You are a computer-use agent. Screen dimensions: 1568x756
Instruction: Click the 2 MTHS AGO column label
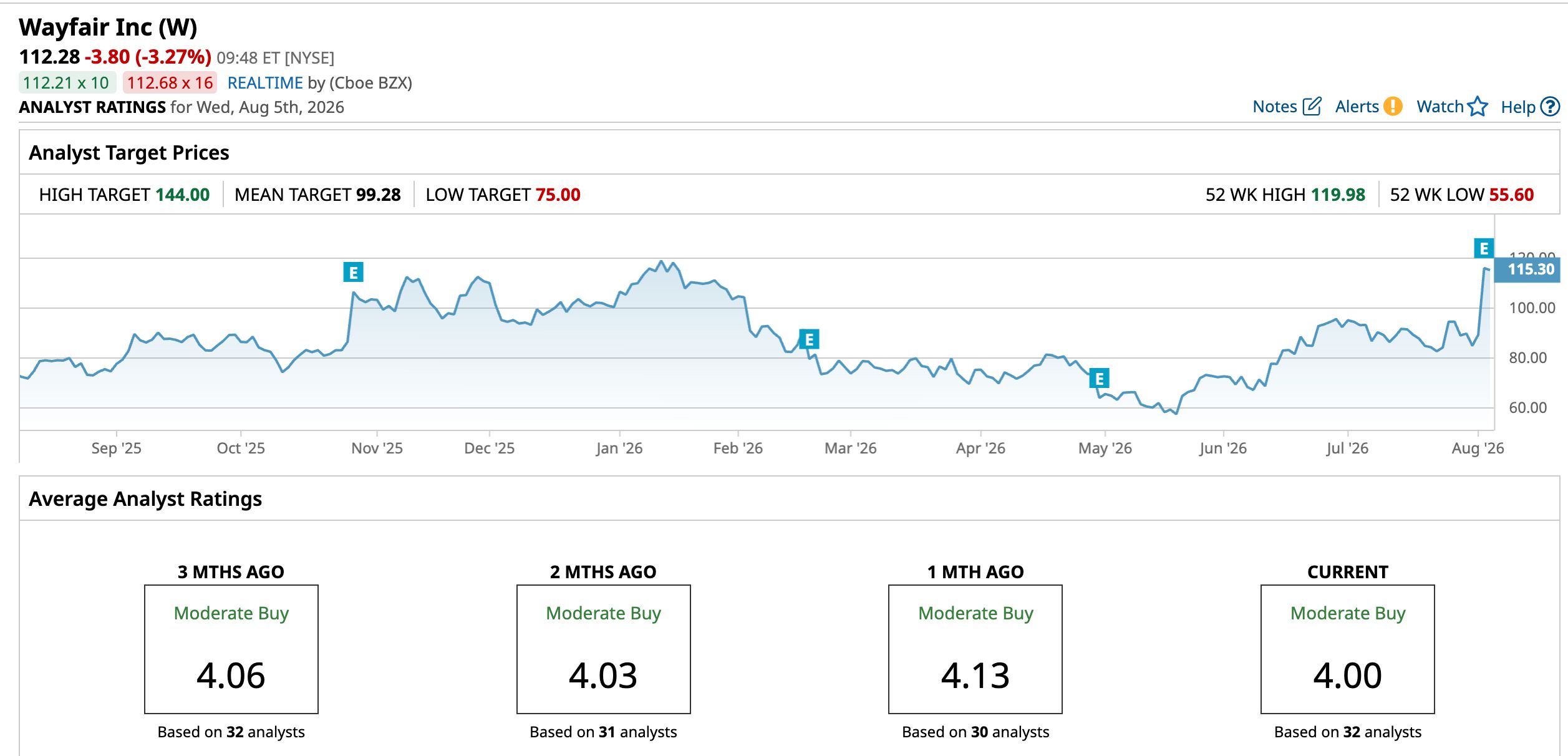603,572
